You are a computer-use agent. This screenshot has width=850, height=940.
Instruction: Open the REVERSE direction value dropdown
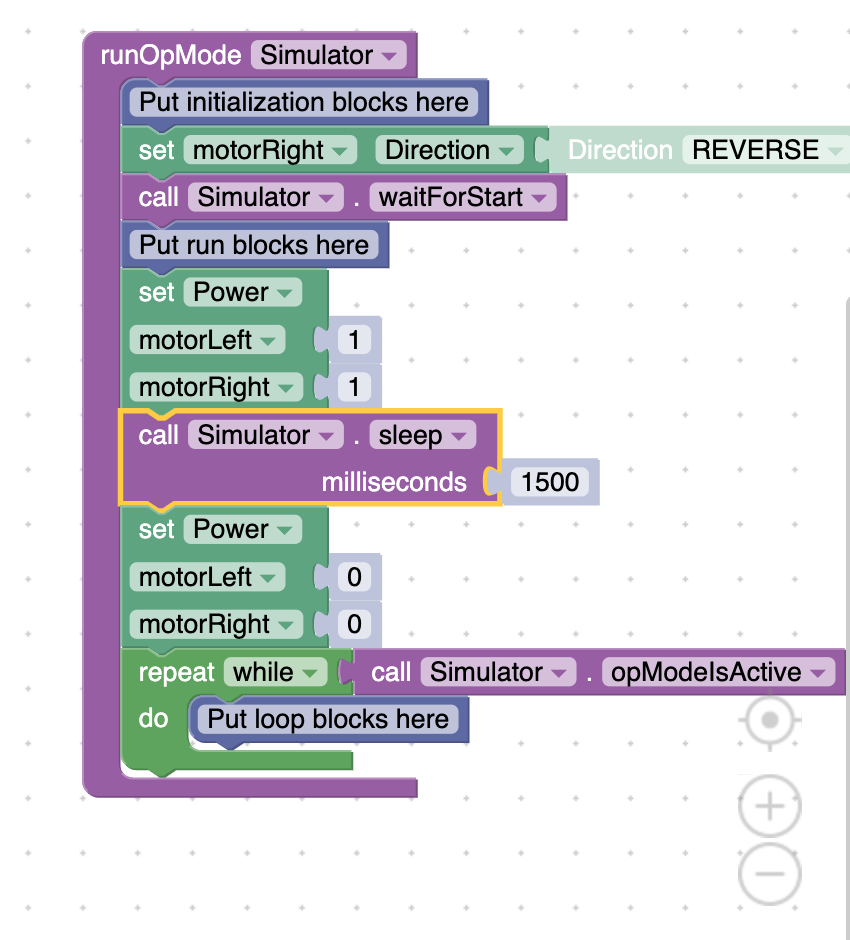[764, 150]
